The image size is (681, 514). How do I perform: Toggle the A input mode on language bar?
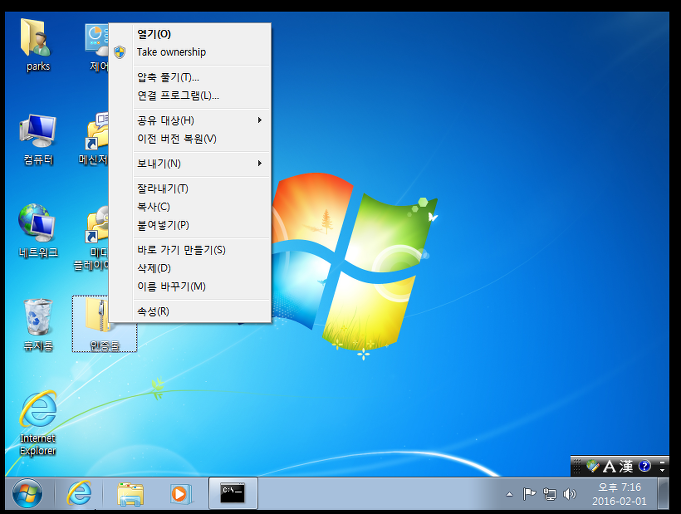tap(609, 466)
